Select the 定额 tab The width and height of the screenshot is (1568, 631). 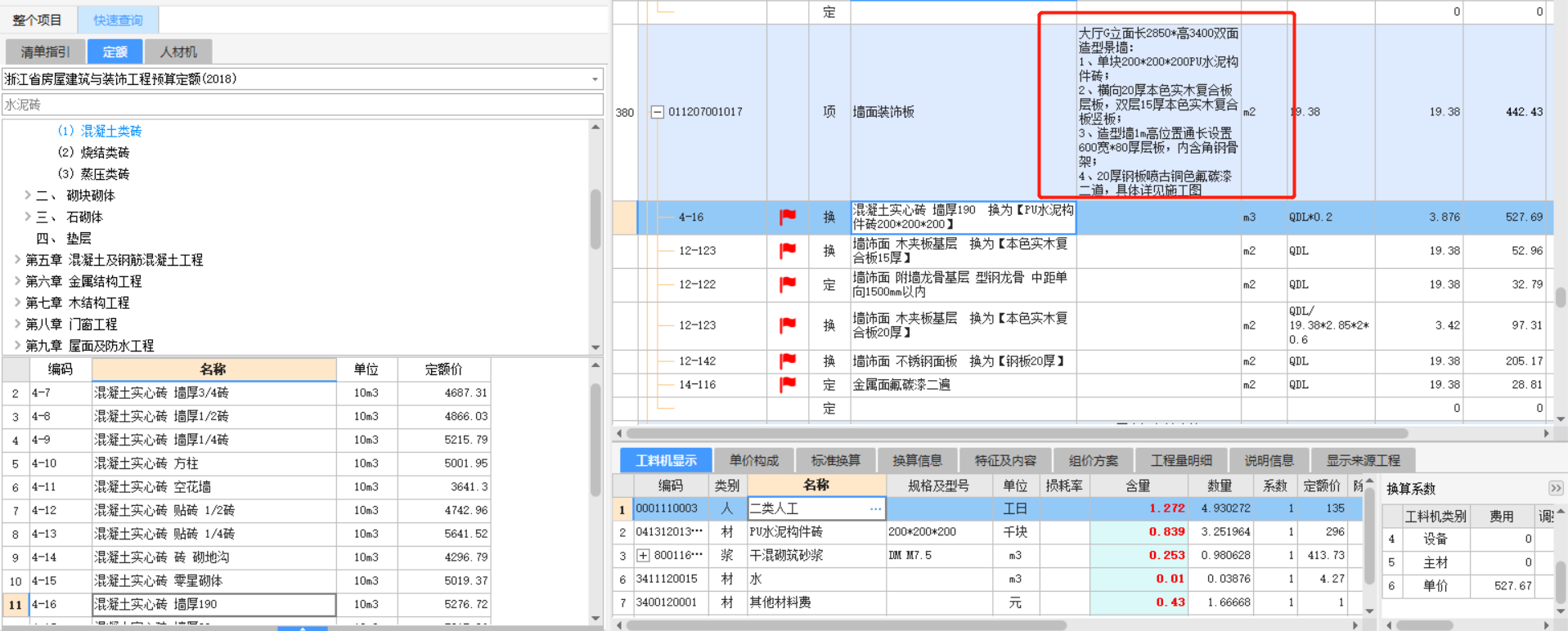tap(115, 51)
